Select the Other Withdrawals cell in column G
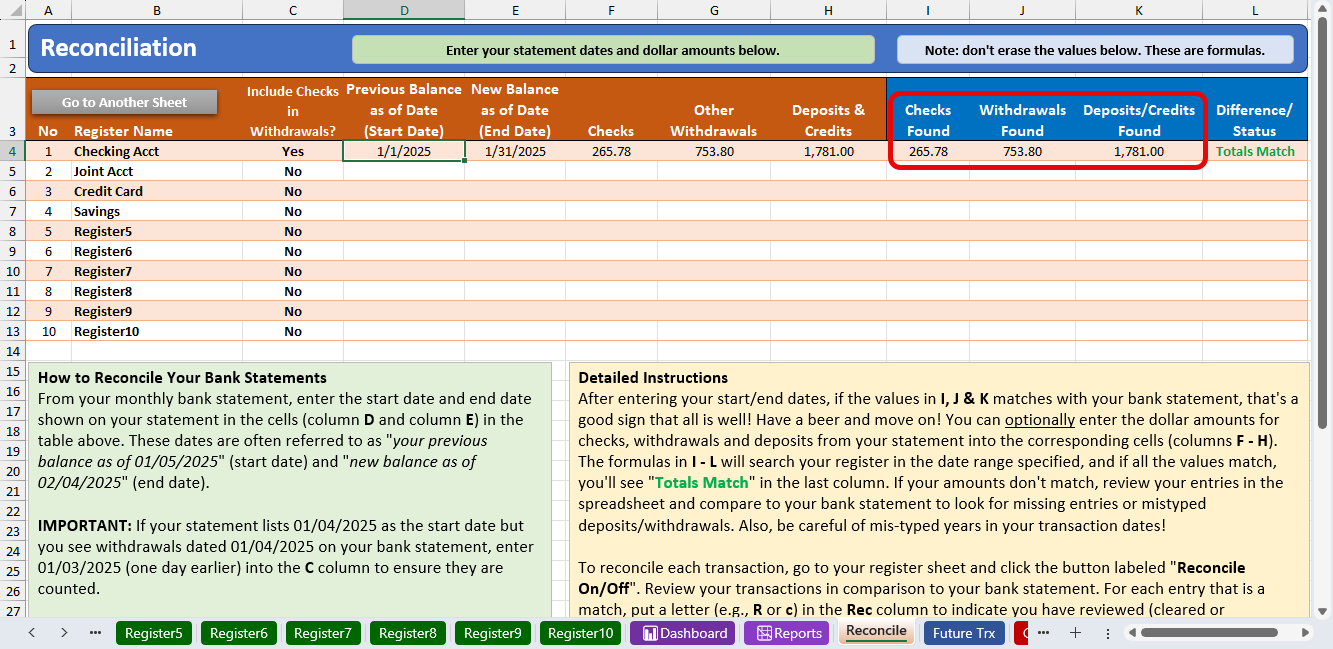Image resolution: width=1333 pixels, height=649 pixels. [714, 151]
